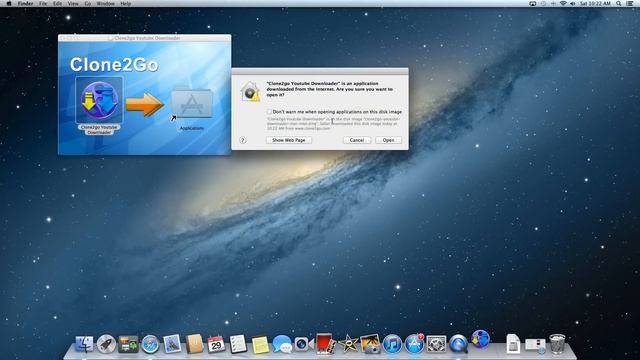Click the Open button in the warning dialog
This screenshot has width=640, height=360.
pyautogui.click(x=388, y=140)
